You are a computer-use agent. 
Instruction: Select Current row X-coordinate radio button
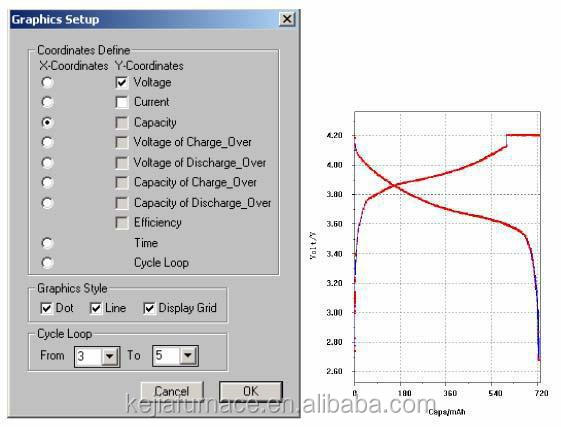(47, 102)
